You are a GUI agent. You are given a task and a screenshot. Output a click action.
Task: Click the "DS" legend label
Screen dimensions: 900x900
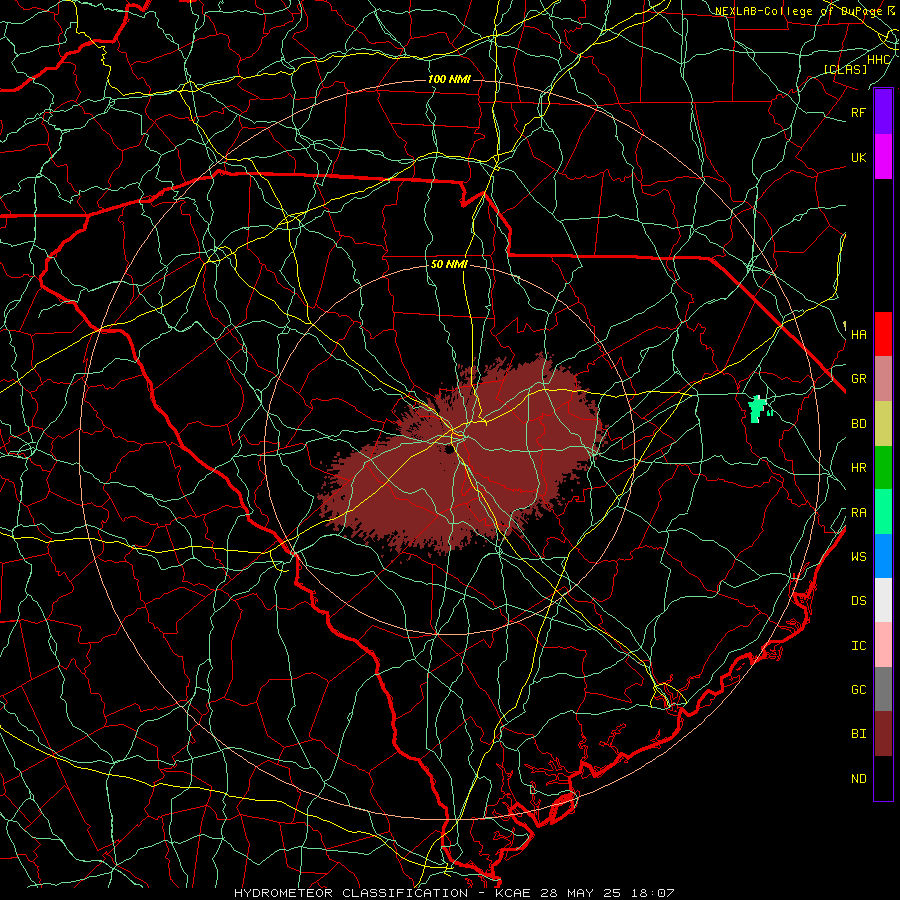pos(858,601)
